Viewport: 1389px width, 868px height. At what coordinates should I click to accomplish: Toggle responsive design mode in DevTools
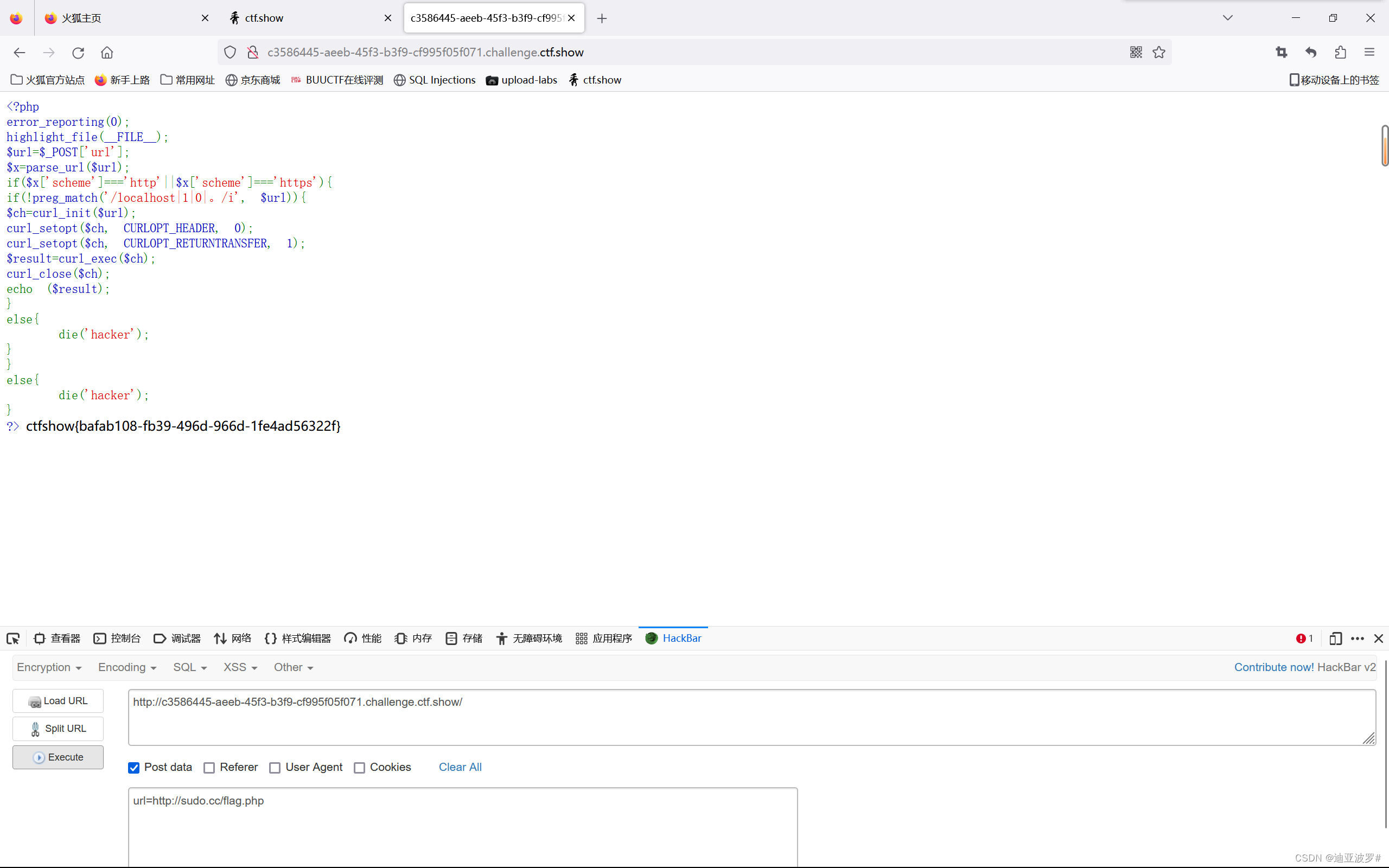[x=1335, y=639]
